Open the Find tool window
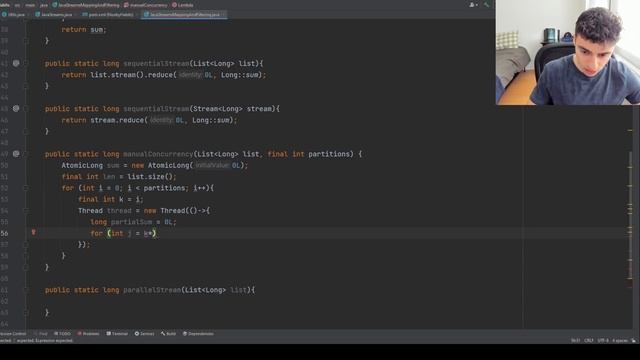 tap(40, 333)
